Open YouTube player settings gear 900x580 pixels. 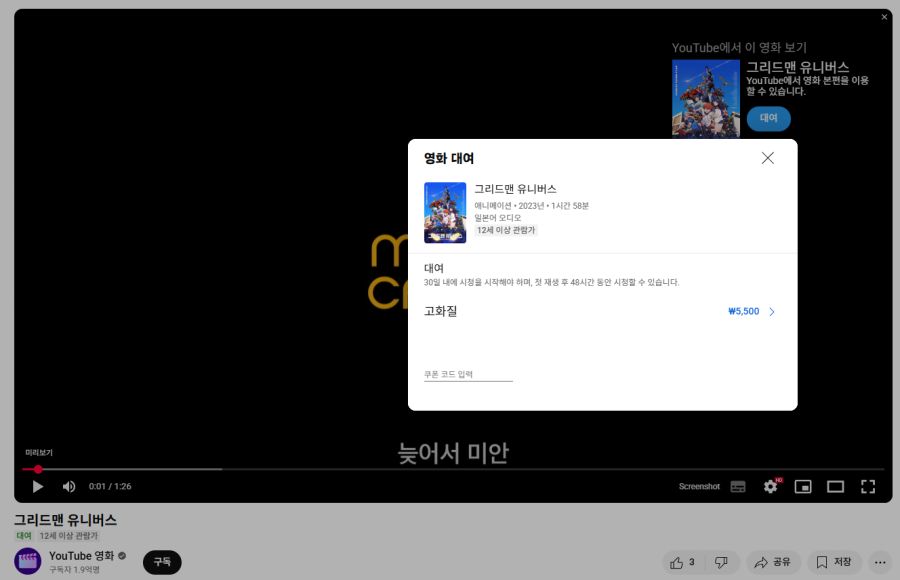769,486
